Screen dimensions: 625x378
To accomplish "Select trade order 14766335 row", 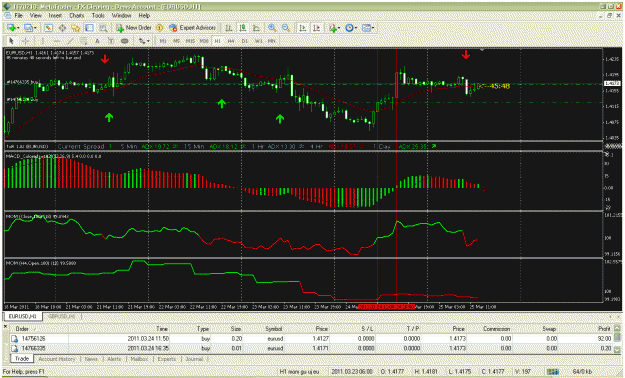I will pos(311,348).
